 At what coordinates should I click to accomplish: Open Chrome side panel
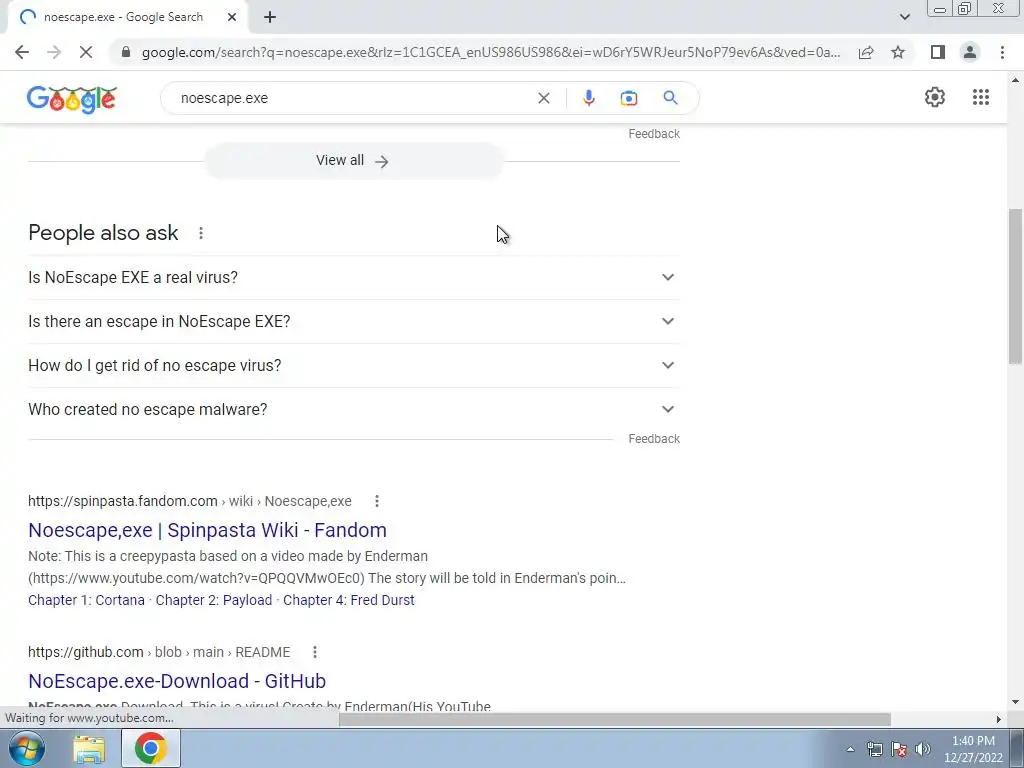click(x=938, y=52)
